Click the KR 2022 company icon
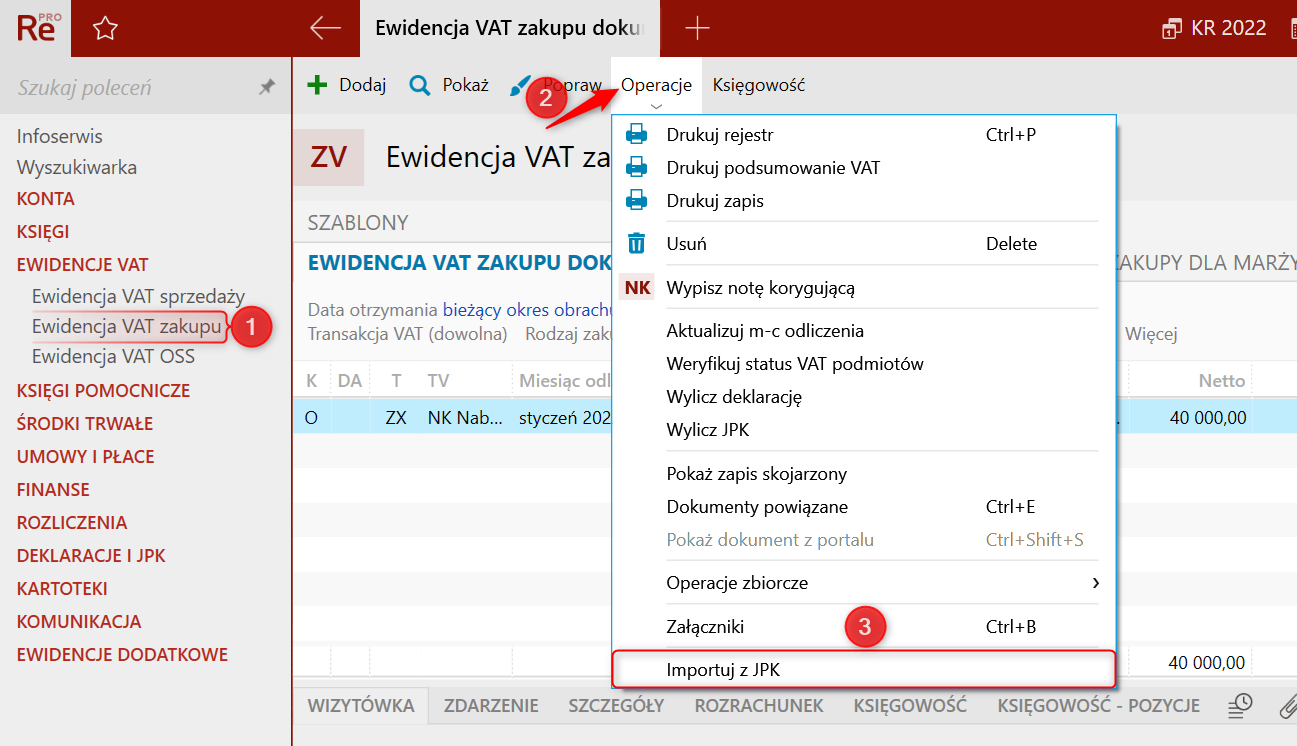 (1171, 29)
